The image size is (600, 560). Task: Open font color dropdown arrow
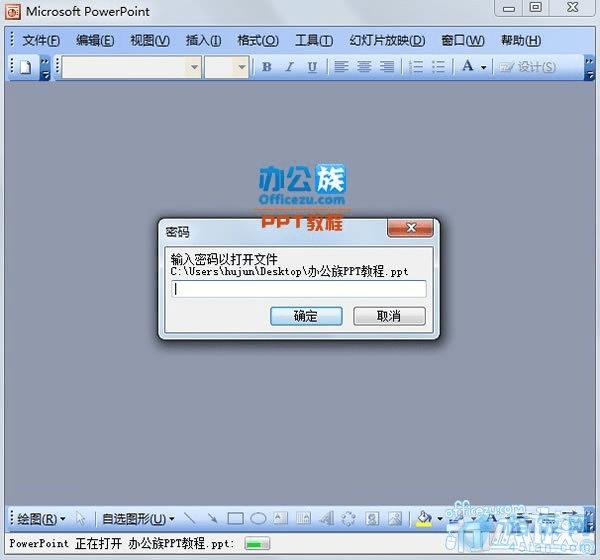[x=484, y=67]
